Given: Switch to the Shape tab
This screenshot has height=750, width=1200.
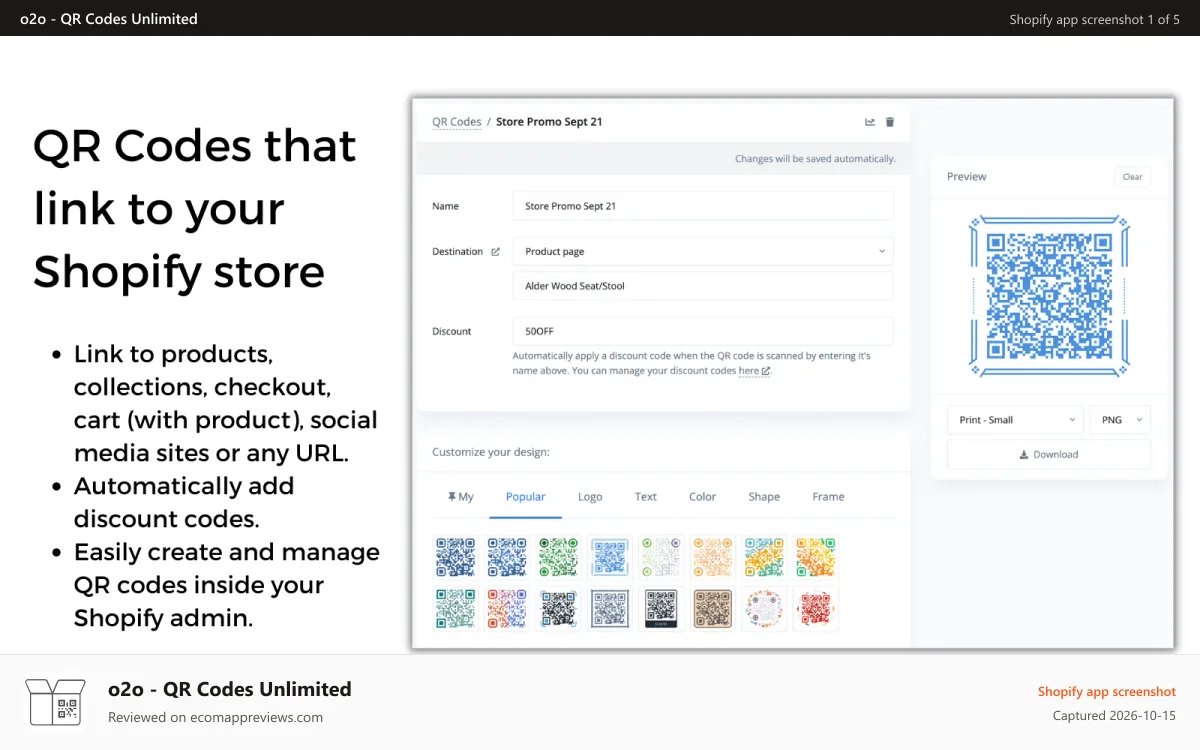Looking at the screenshot, I should point(764,497).
